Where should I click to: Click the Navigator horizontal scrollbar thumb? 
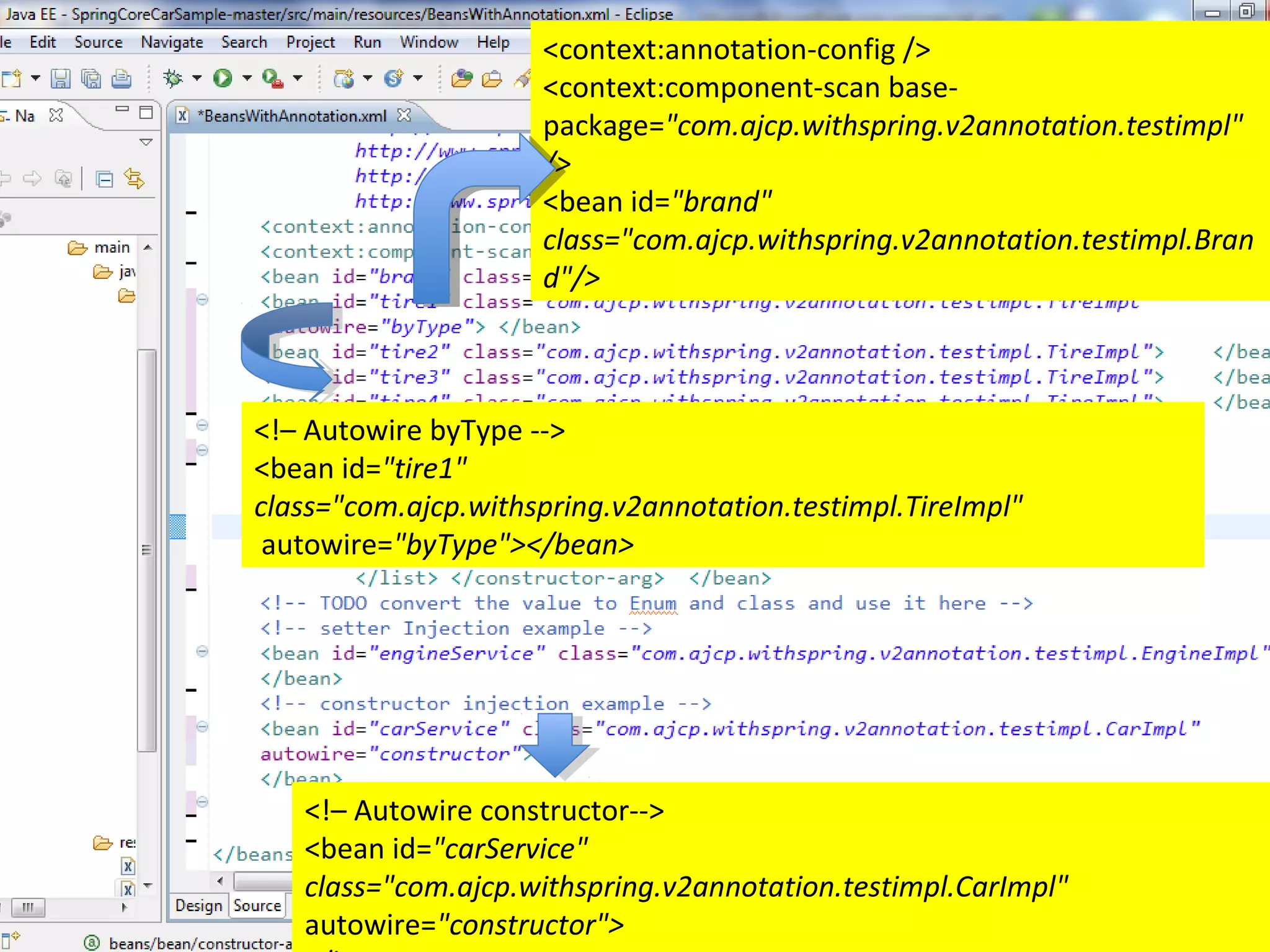click(28, 908)
